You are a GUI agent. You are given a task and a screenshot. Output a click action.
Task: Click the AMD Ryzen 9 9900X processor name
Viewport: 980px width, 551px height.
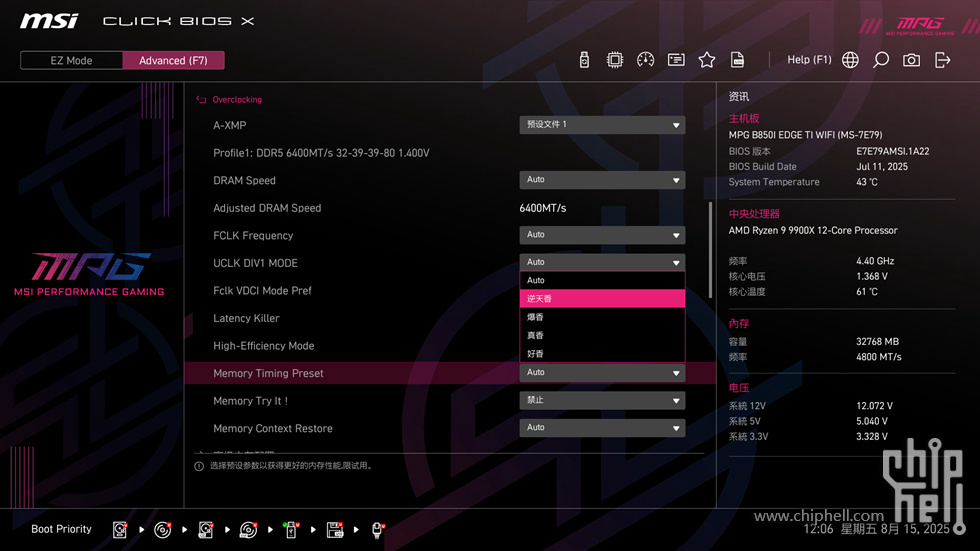(812, 231)
